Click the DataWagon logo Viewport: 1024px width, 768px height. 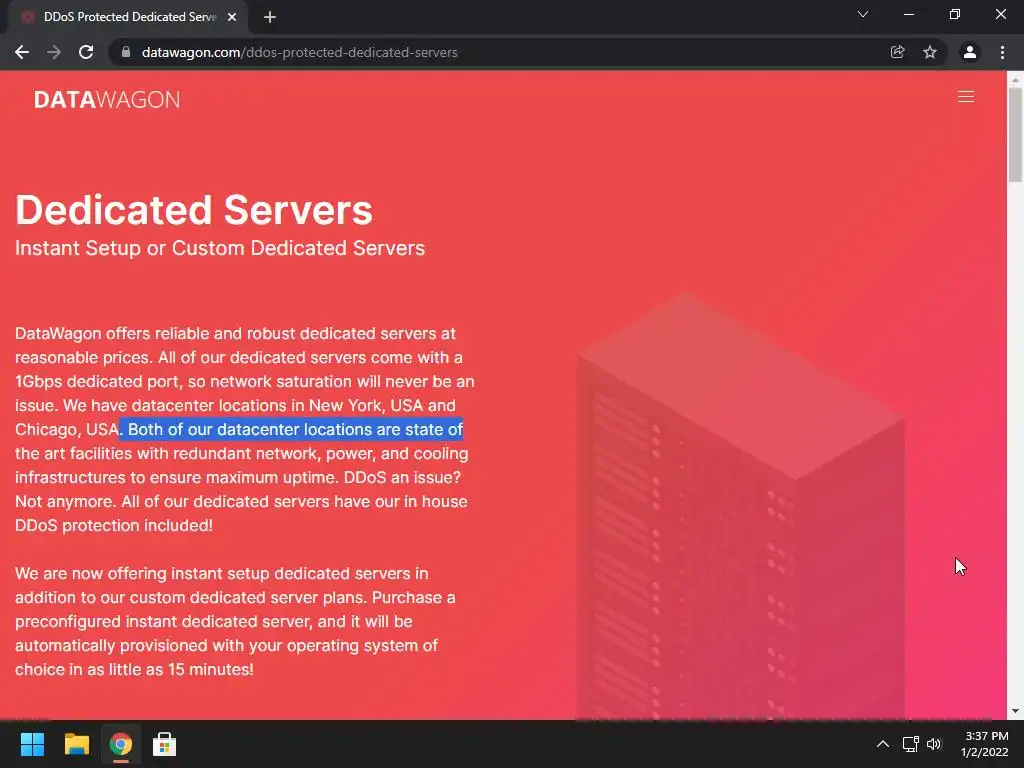click(106, 100)
